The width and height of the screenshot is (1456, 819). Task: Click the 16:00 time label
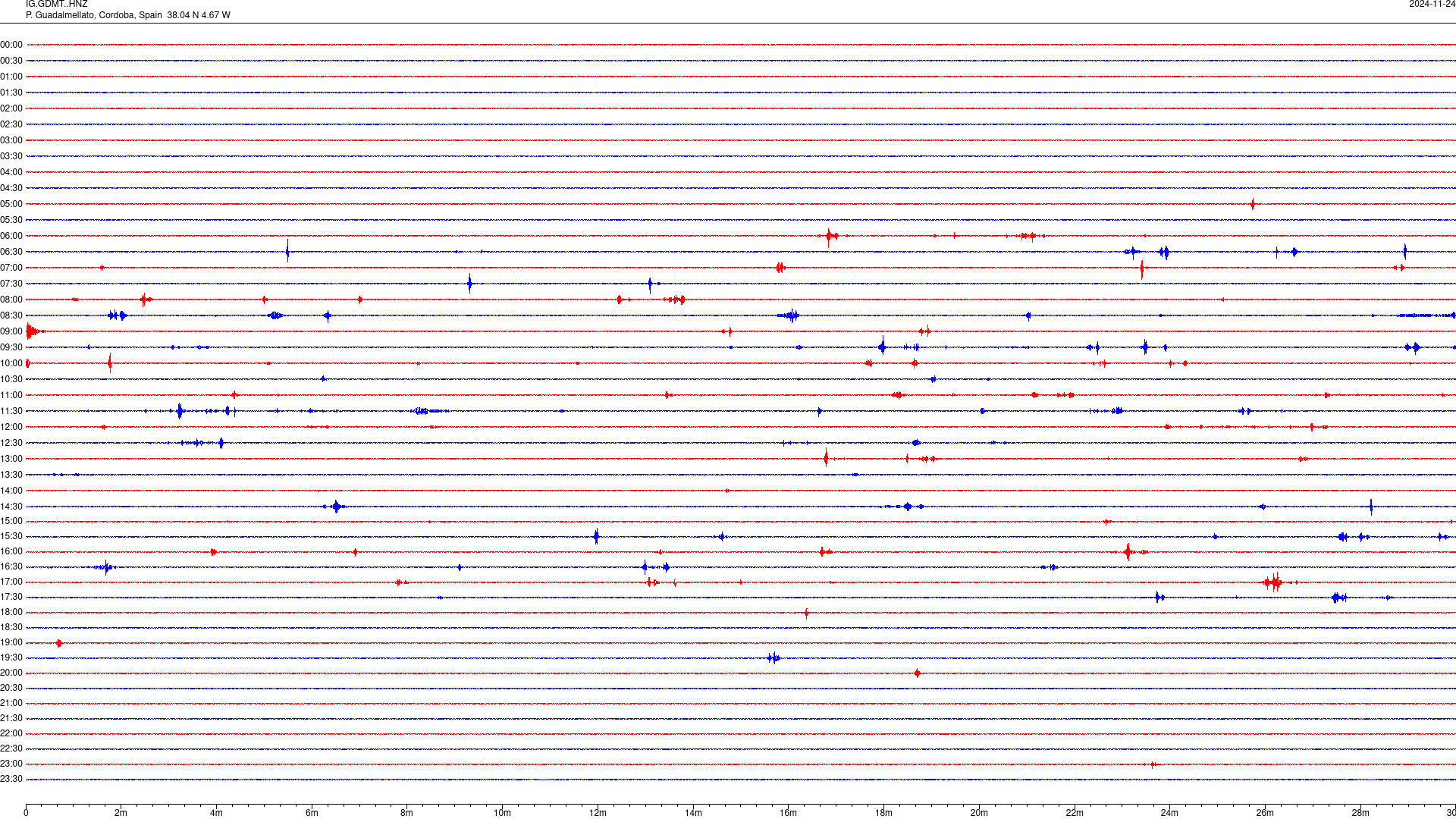click(11, 551)
